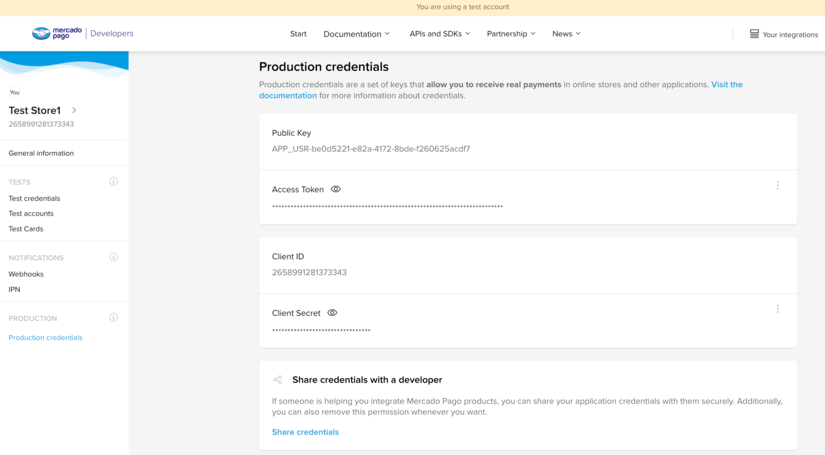Image resolution: width=825 pixels, height=455 pixels.
Task: Open the Access Token three-dot menu
Action: coord(777,186)
